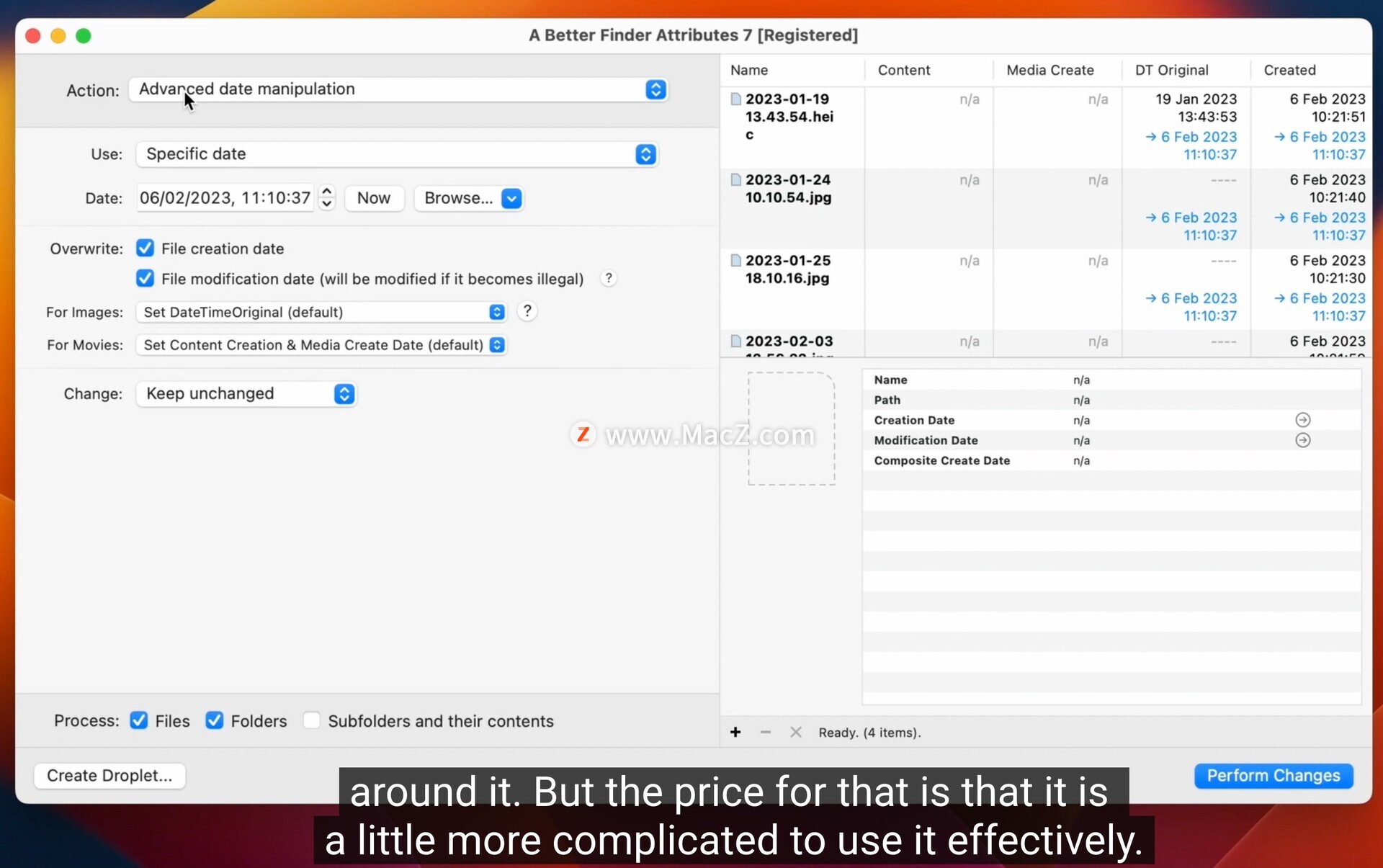Click the Now button

[x=374, y=198]
